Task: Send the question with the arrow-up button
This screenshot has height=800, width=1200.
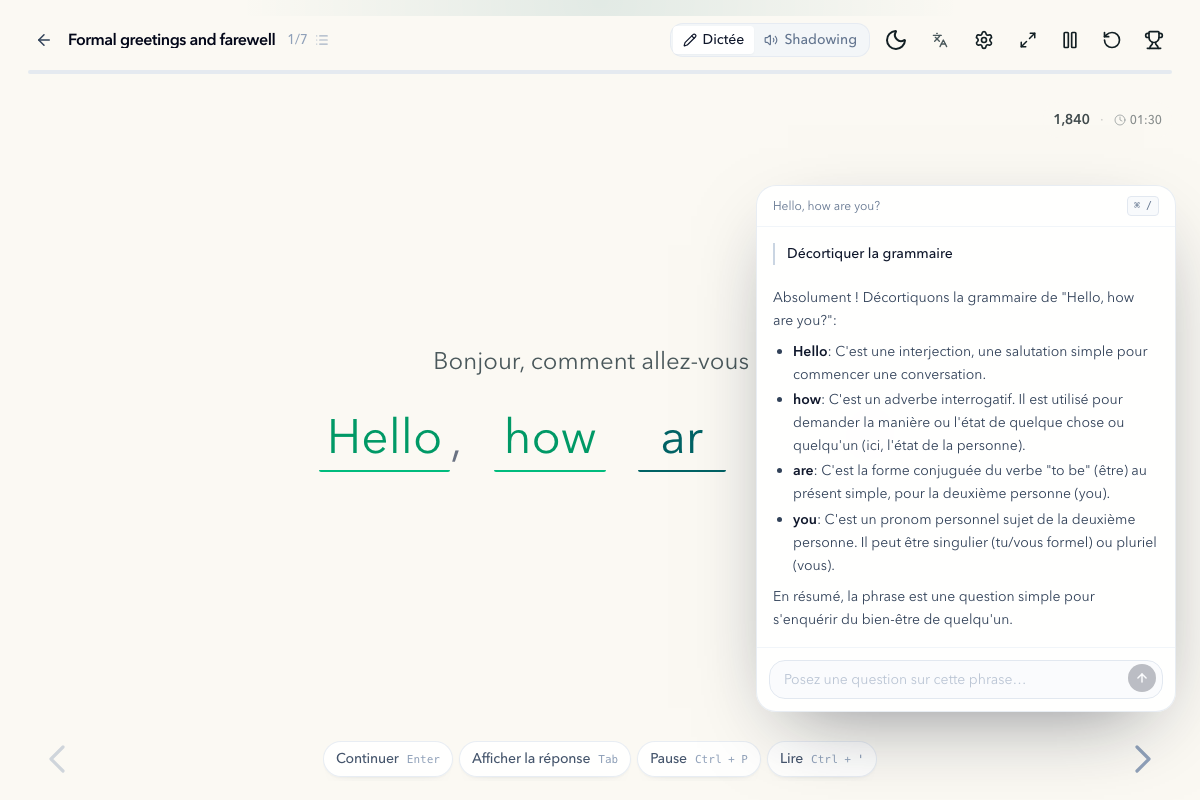Action: coord(1142,678)
